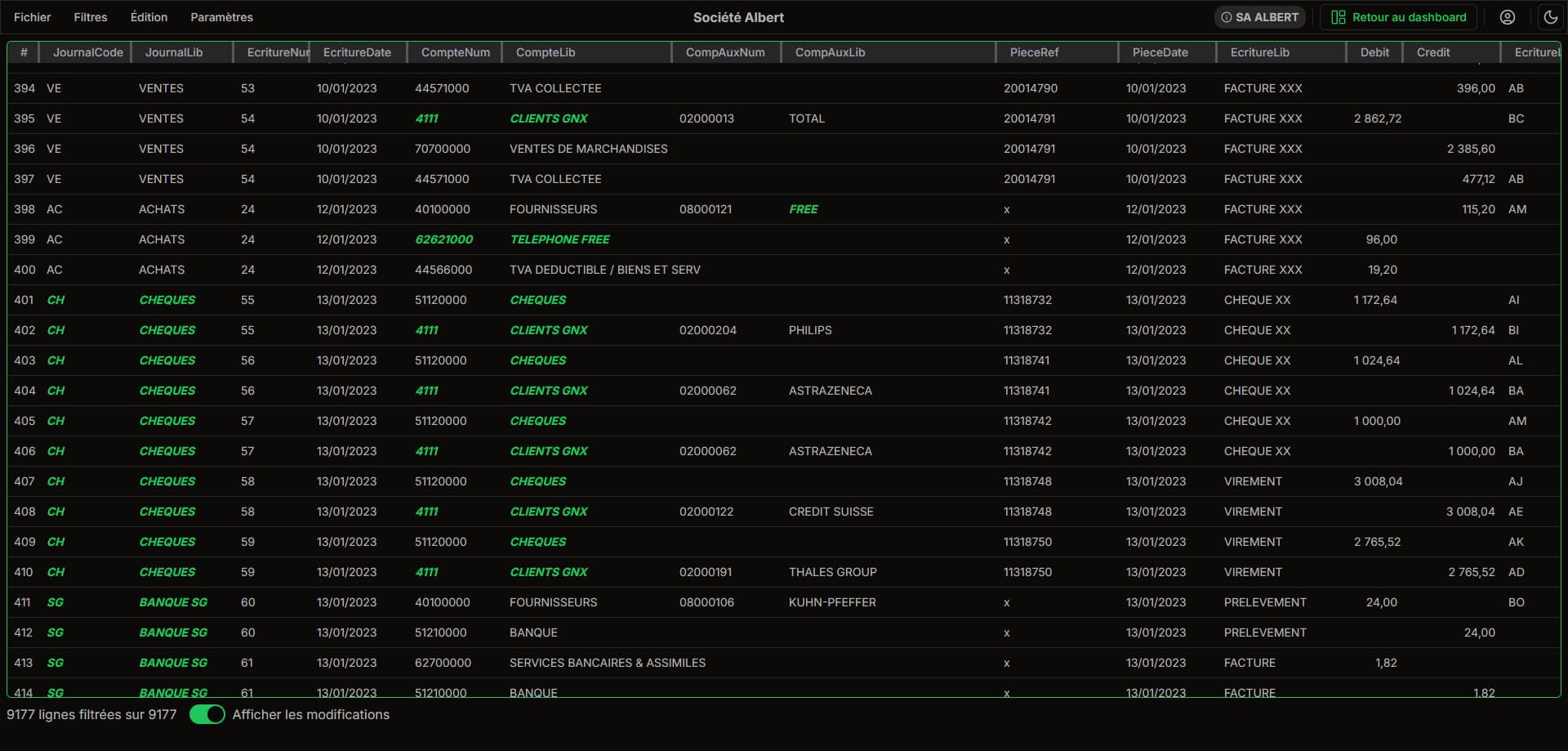
Task: Select the PieceRef column header
Action: [1034, 52]
